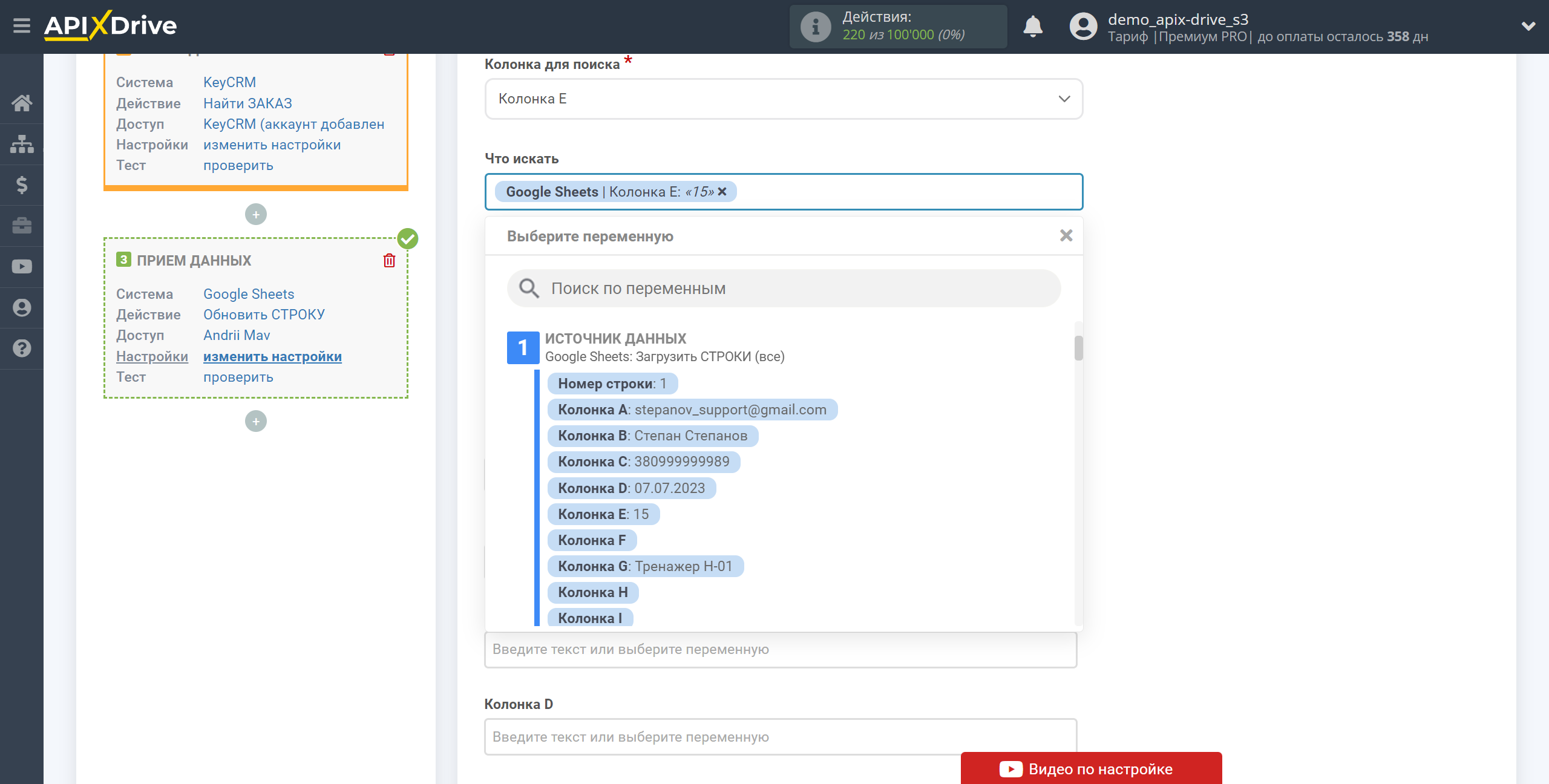
Task: Click the ПРИЕМ ДАННЫХ block title
Action: (x=194, y=261)
